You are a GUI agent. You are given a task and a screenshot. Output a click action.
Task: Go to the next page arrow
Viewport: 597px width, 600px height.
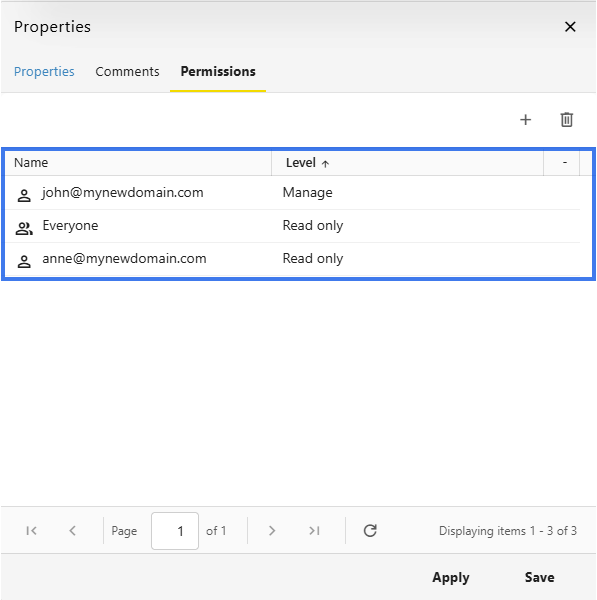(272, 531)
